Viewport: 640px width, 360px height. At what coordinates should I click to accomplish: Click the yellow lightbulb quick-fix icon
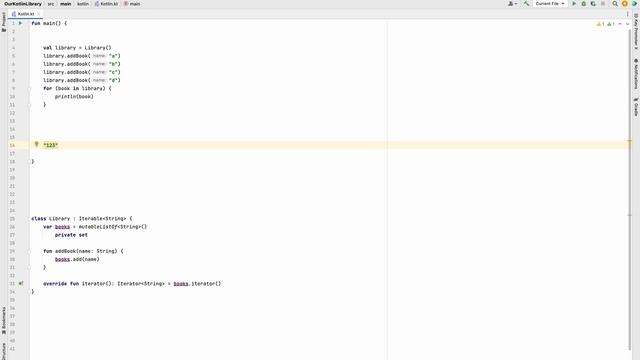(36, 144)
